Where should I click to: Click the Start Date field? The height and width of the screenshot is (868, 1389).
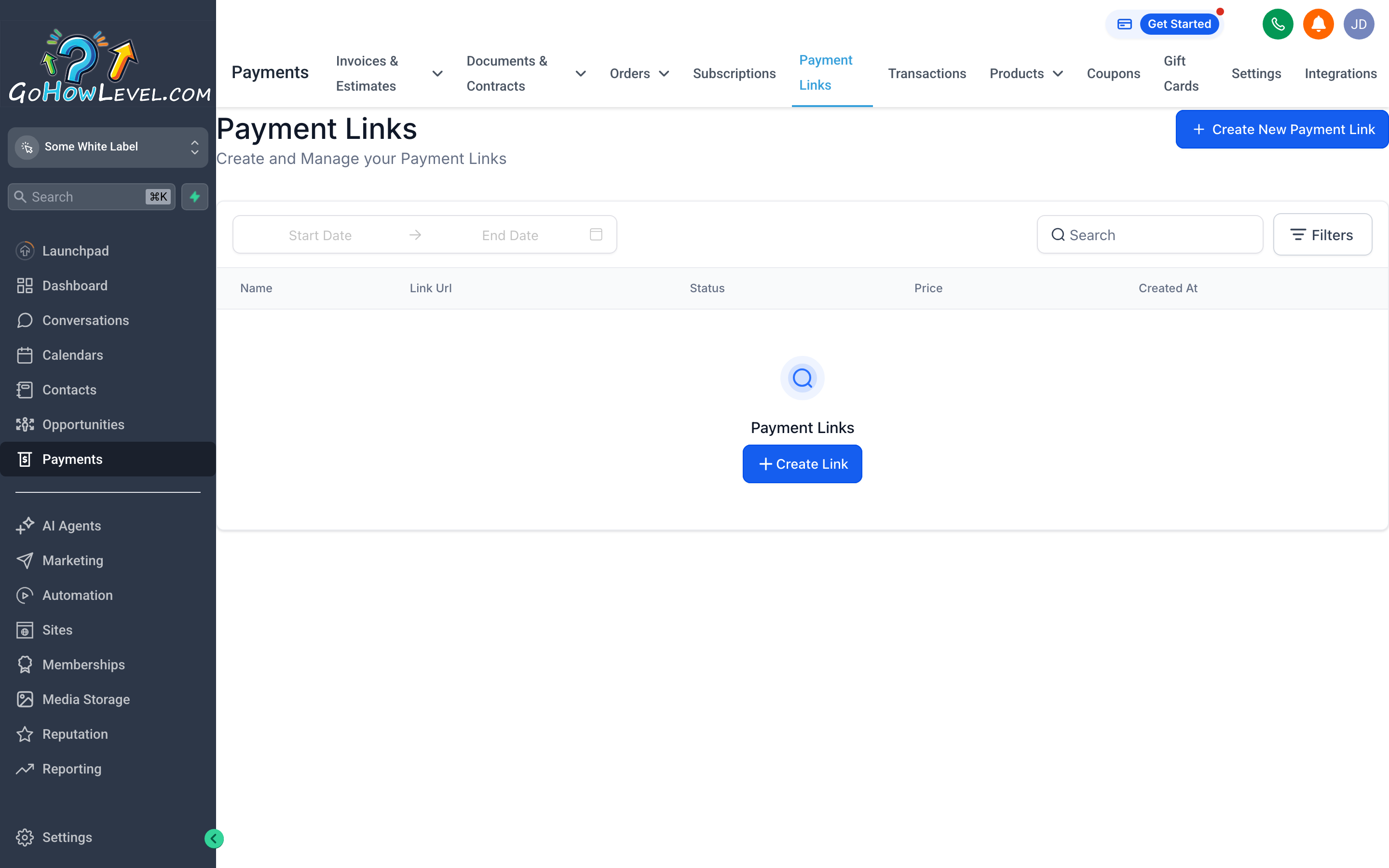[x=320, y=235]
